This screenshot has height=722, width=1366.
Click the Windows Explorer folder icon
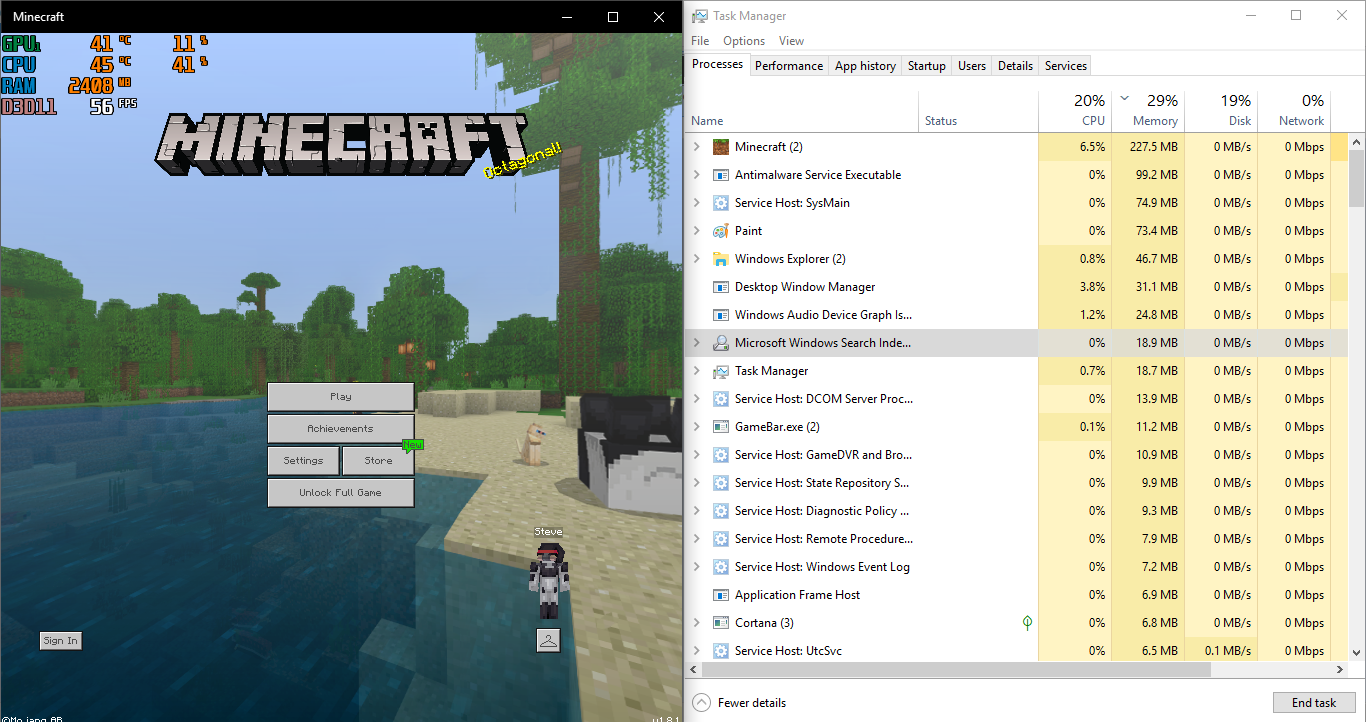coord(720,259)
